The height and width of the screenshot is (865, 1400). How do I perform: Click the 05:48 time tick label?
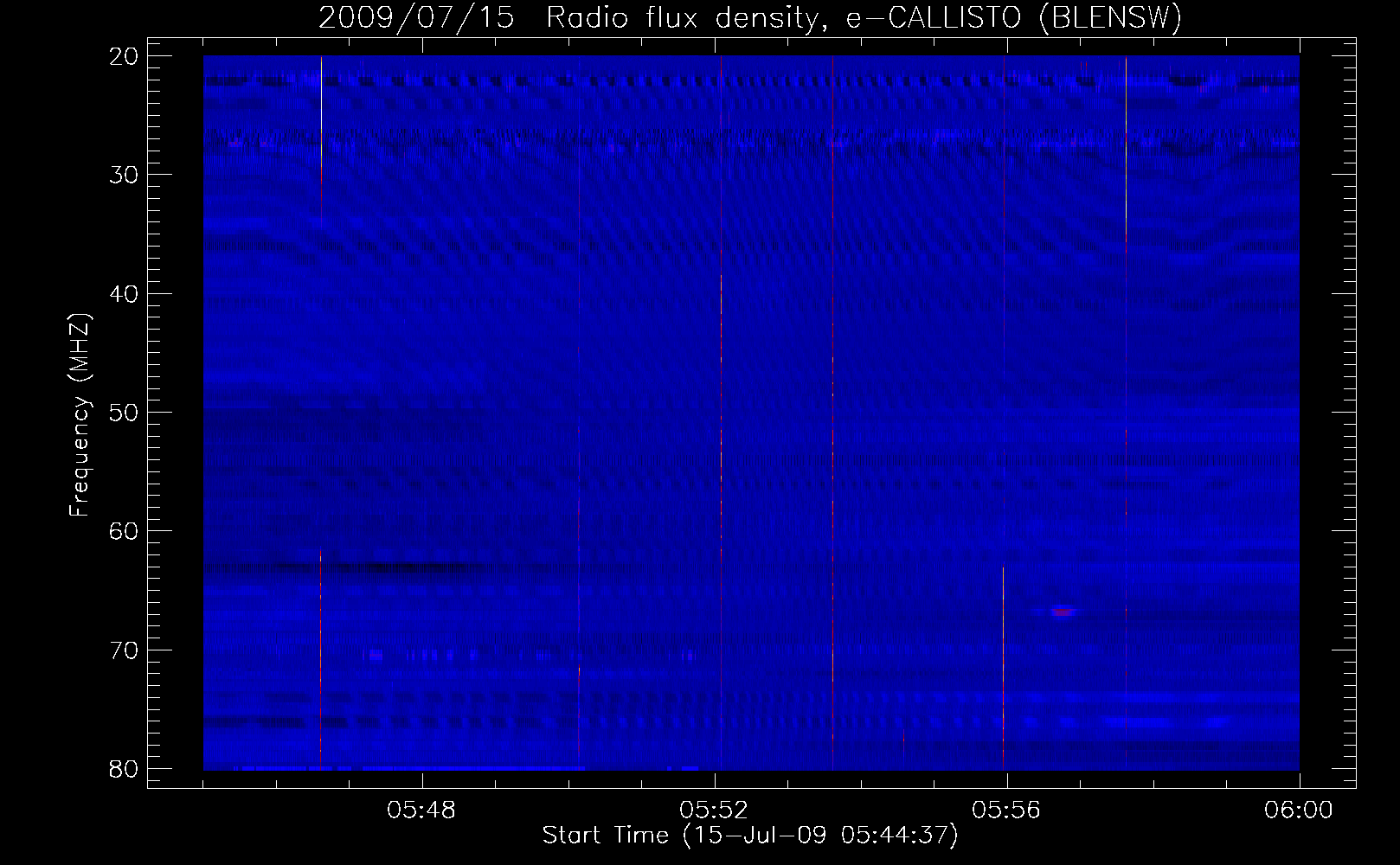(x=422, y=811)
